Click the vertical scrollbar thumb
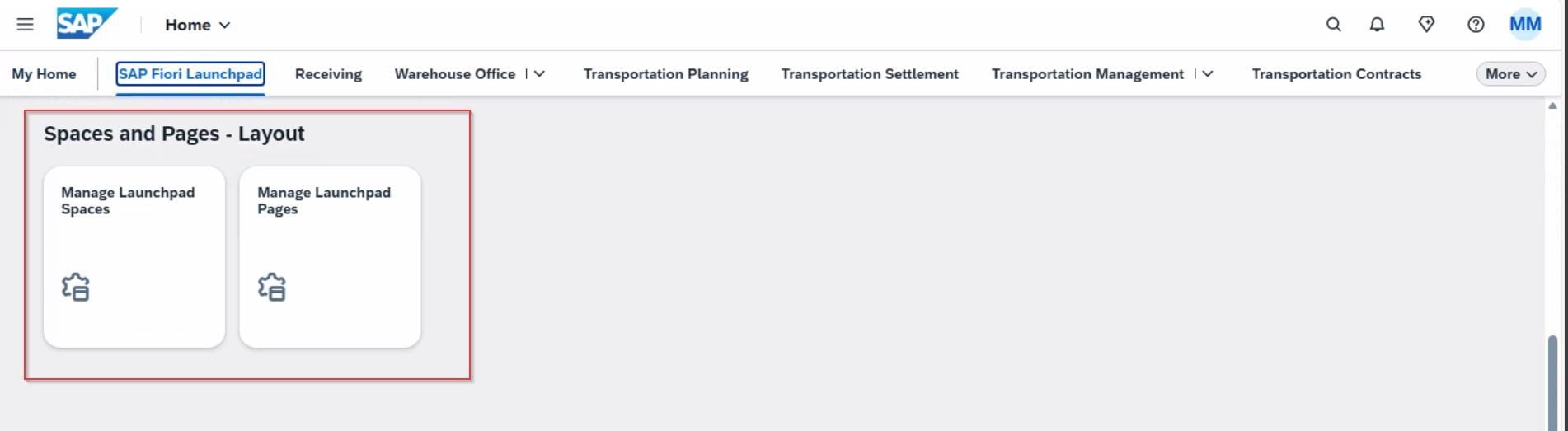Viewport: 1568px width, 431px height. [1552, 379]
